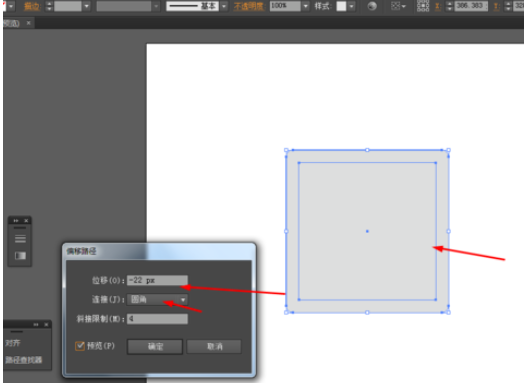
Task: Open the gradient panel icon in mini dock
Action: click(20, 256)
